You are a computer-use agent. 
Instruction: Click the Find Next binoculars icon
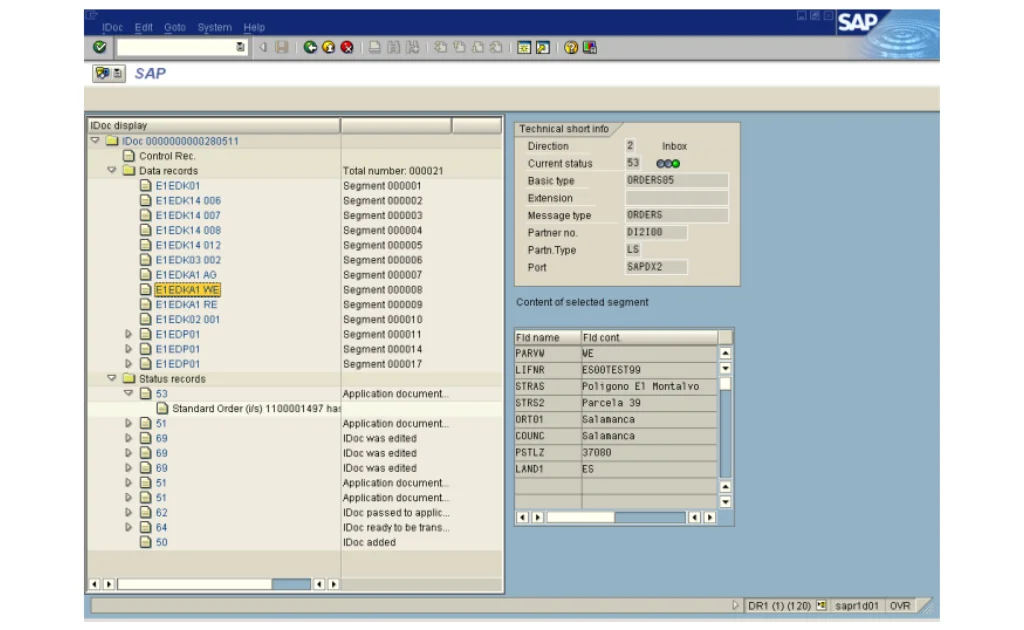(x=412, y=47)
